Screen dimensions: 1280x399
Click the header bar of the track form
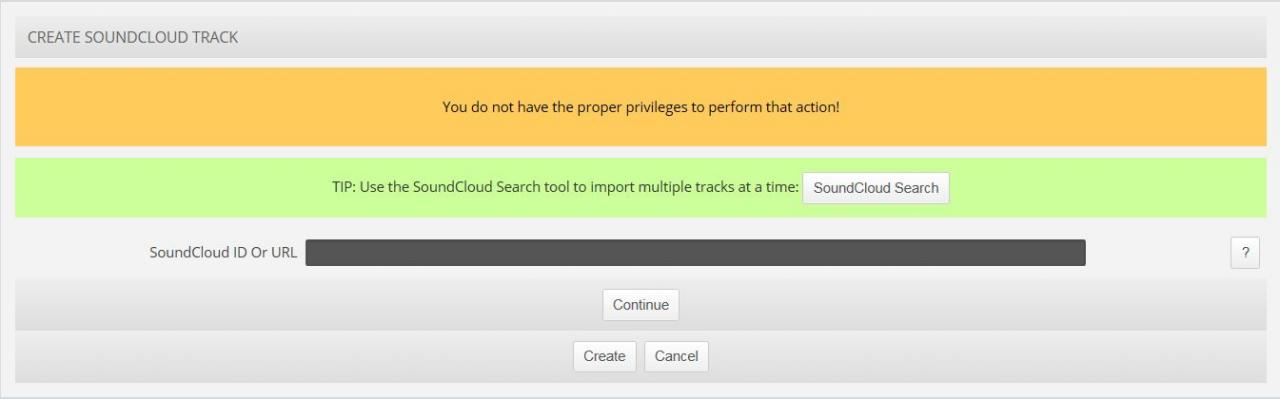click(x=641, y=37)
